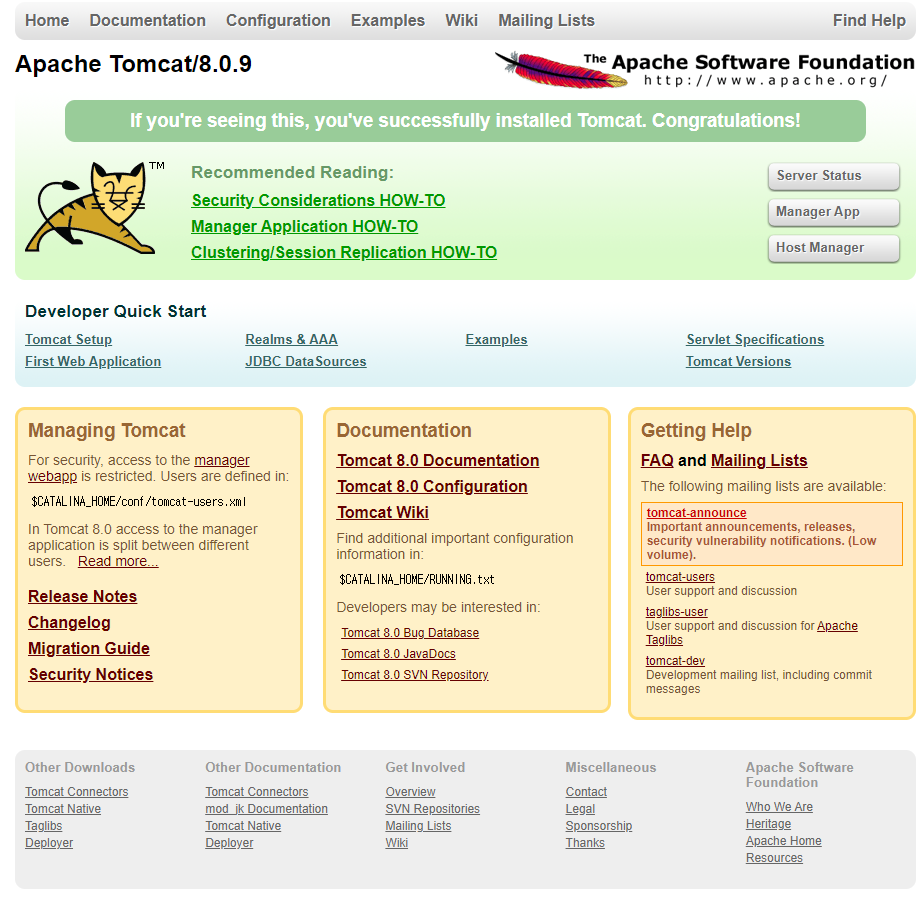
Task: Open Wiki in the top navigation bar
Action: [462, 21]
